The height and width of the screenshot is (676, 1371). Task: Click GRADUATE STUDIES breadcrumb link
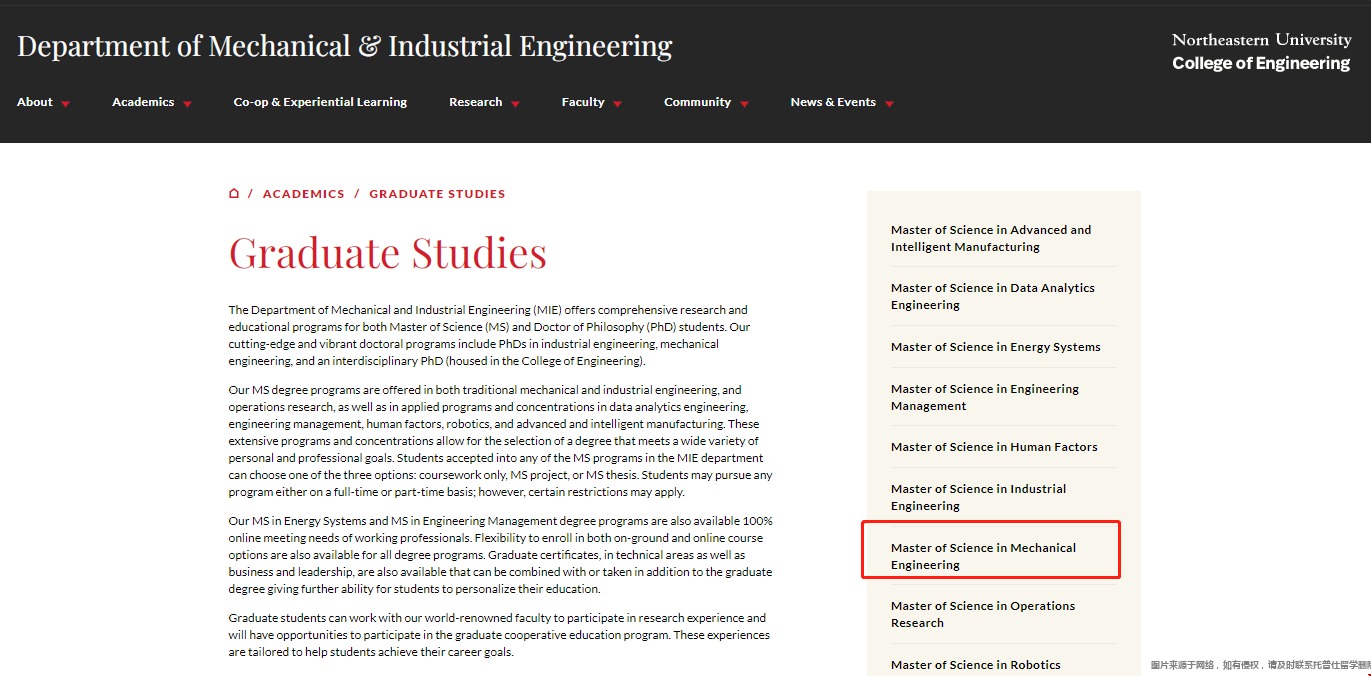pyautogui.click(x=437, y=194)
